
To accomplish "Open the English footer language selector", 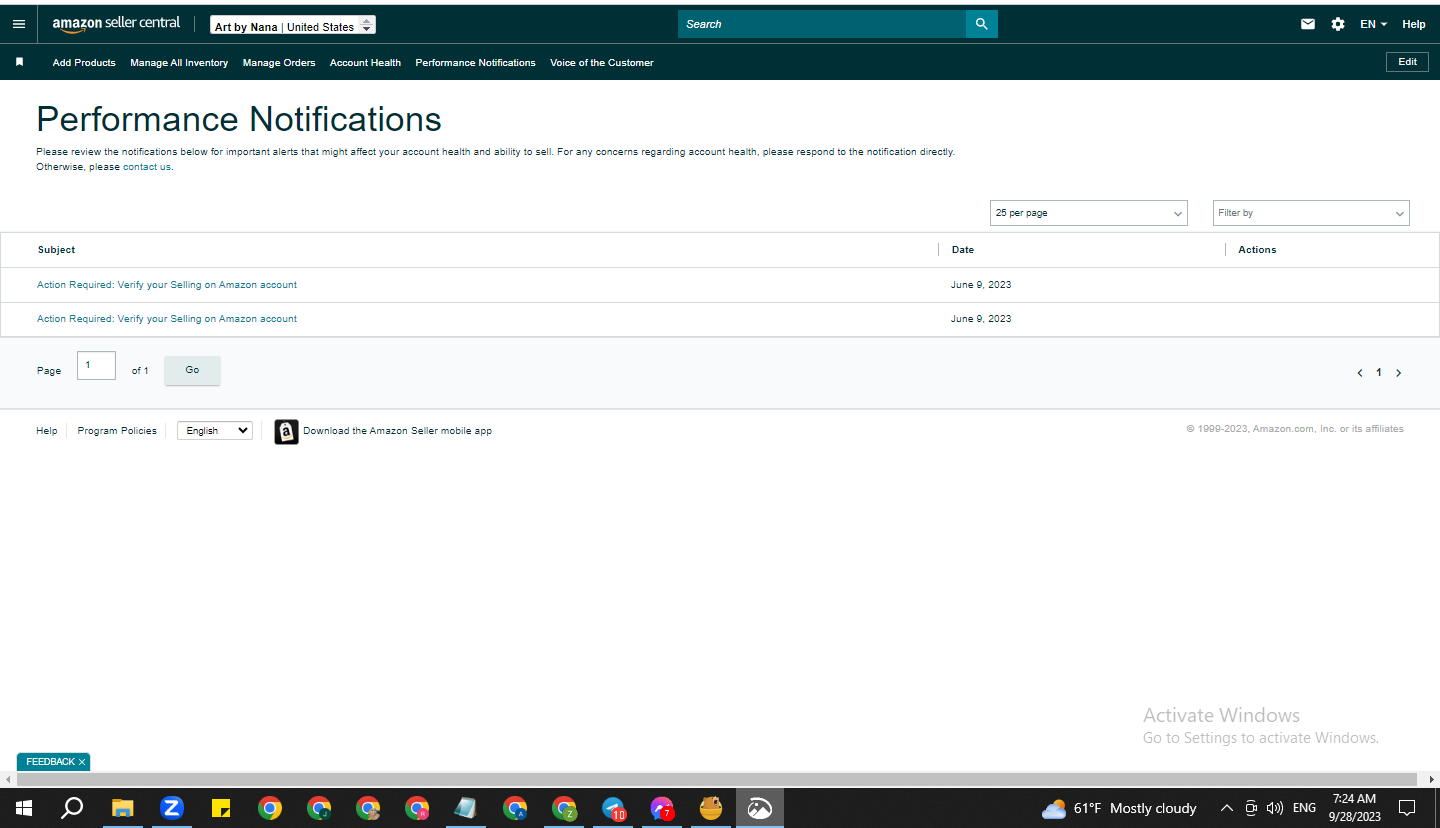I will click(x=215, y=430).
